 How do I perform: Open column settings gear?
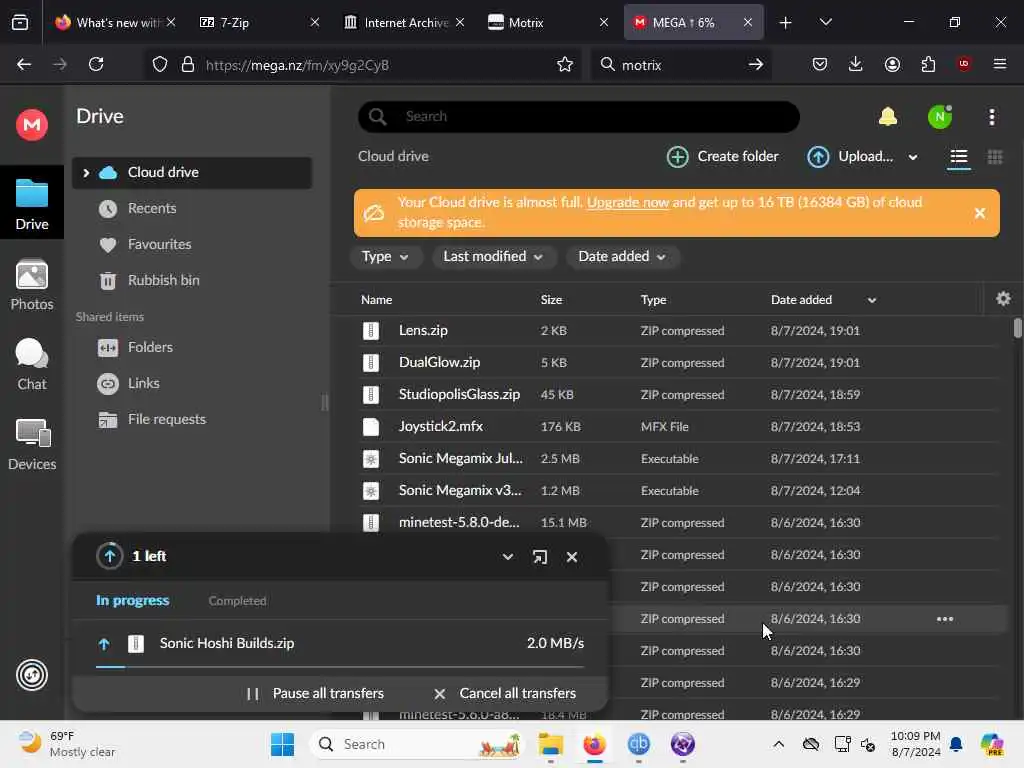click(1003, 299)
